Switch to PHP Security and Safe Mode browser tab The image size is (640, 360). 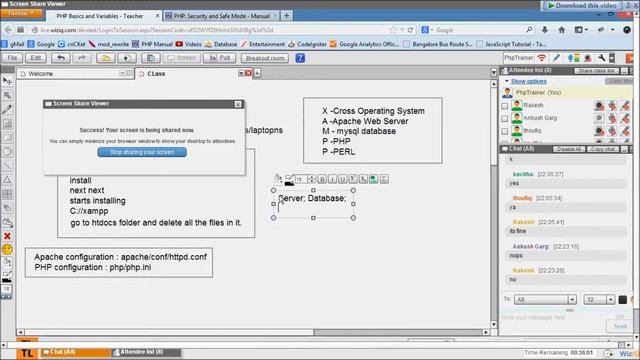click(x=221, y=16)
